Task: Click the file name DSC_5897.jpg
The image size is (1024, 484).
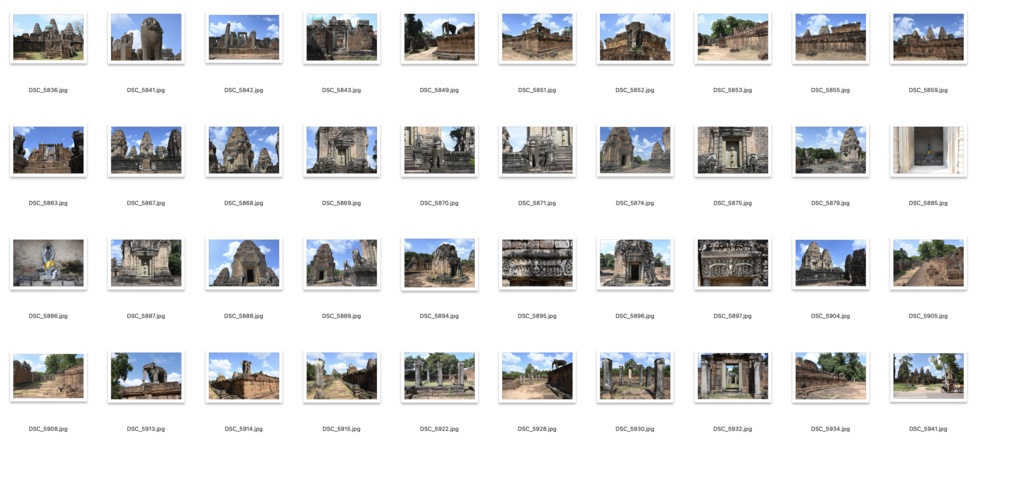Action: [x=733, y=316]
